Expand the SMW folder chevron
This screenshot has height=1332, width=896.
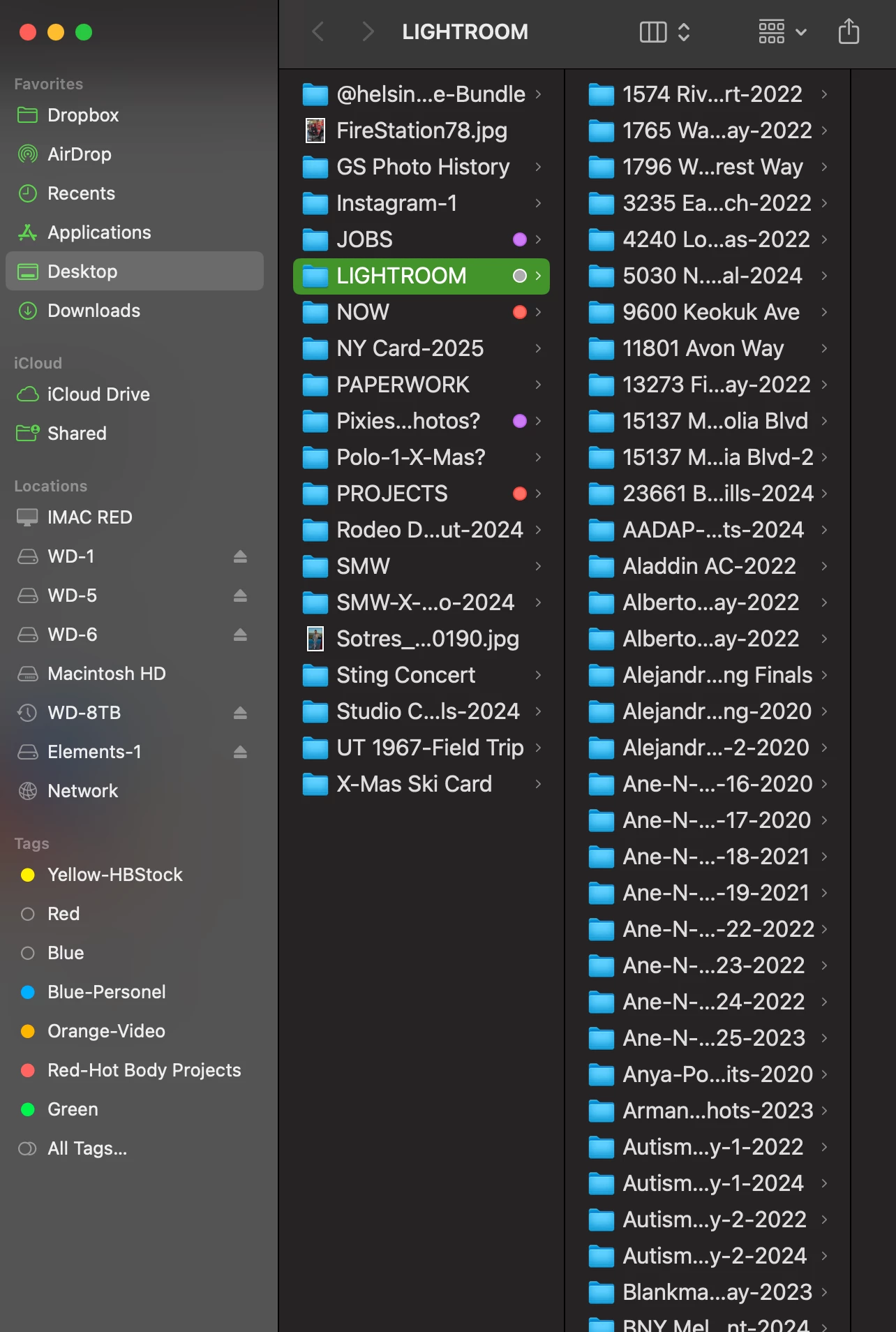click(538, 566)
